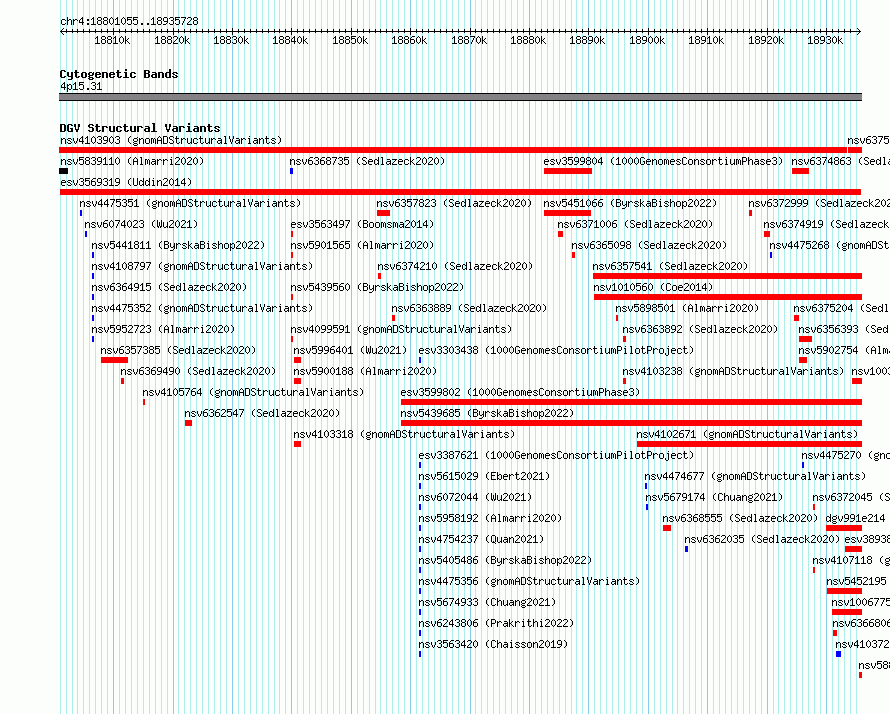Select the red bar under nsv6357385
The height and width of the screenshot is (714, 890).
[114, 360]
